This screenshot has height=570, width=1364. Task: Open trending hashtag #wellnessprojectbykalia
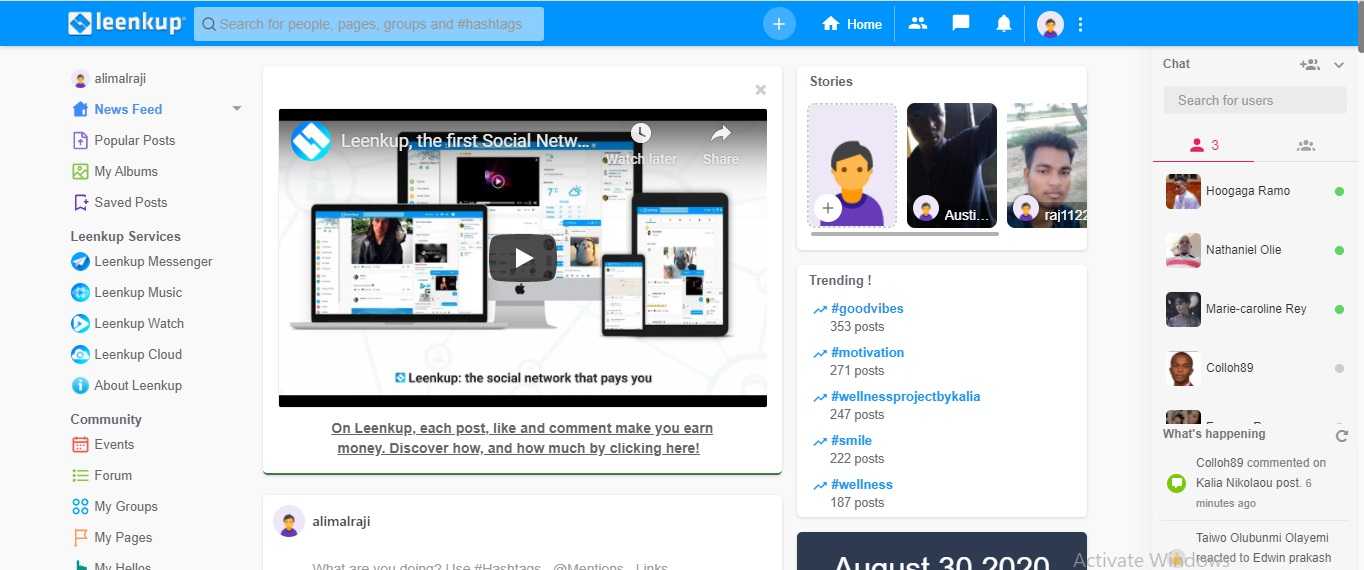click(x=905, y=396)
